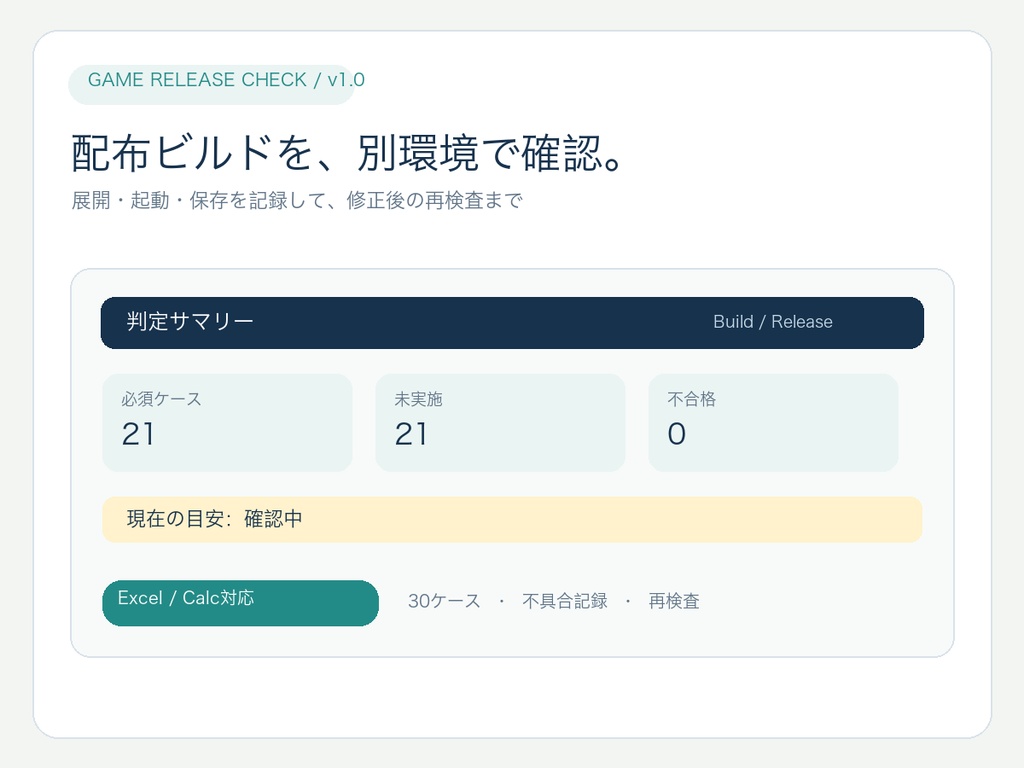Click the 不具合記録 text
This screenshot has height=768, width=1024.
(x=565, y=601)
